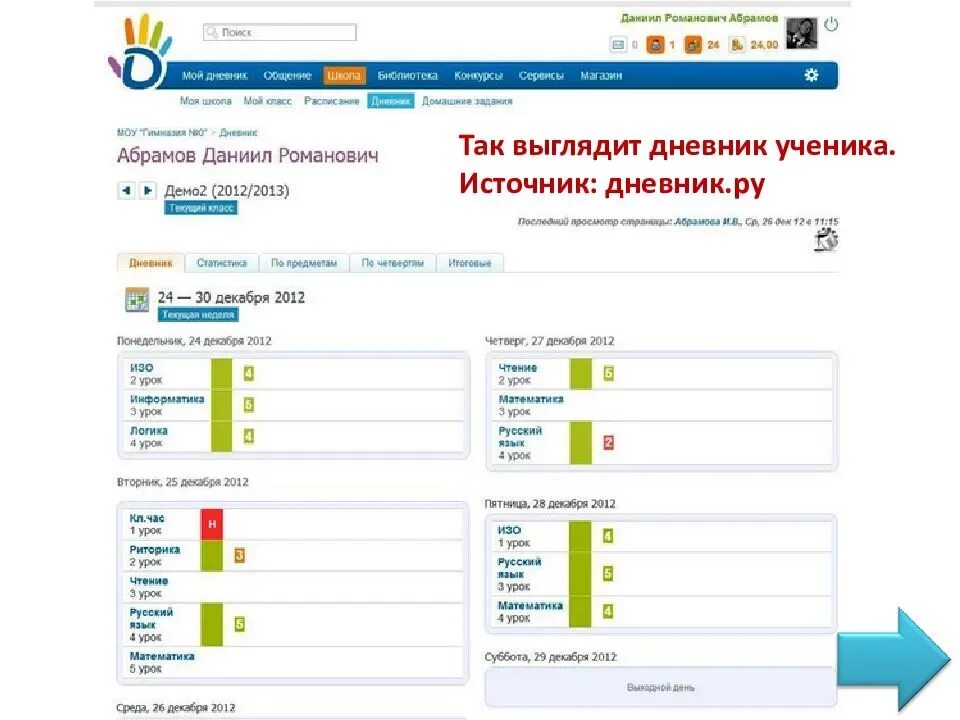The height and width of the screenshot is (720, 960).
Task: Switch to the Итоговые tab
Action: (x=470, y=263)
